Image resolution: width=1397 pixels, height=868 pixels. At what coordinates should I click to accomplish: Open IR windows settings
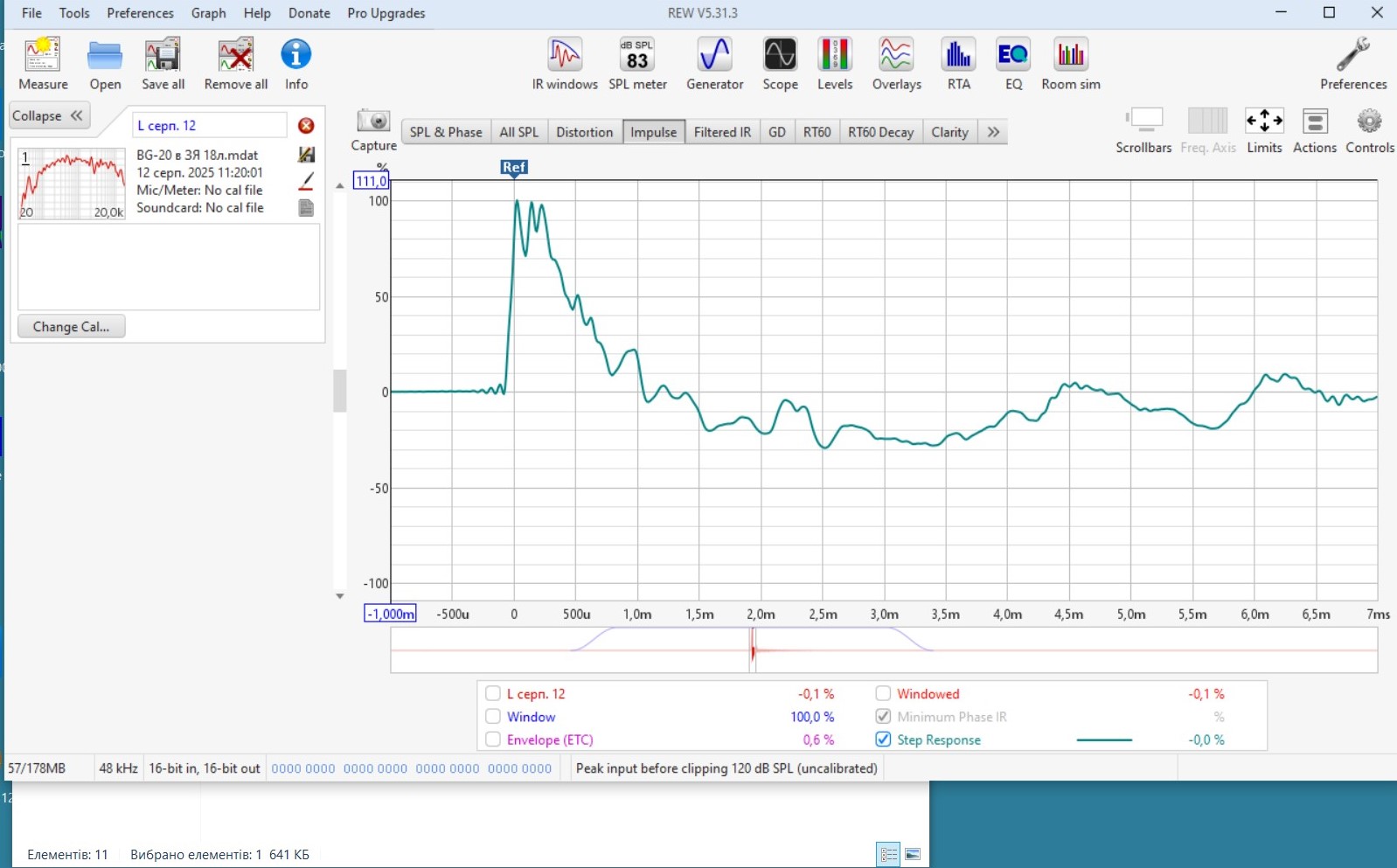(x=565, y=64)
